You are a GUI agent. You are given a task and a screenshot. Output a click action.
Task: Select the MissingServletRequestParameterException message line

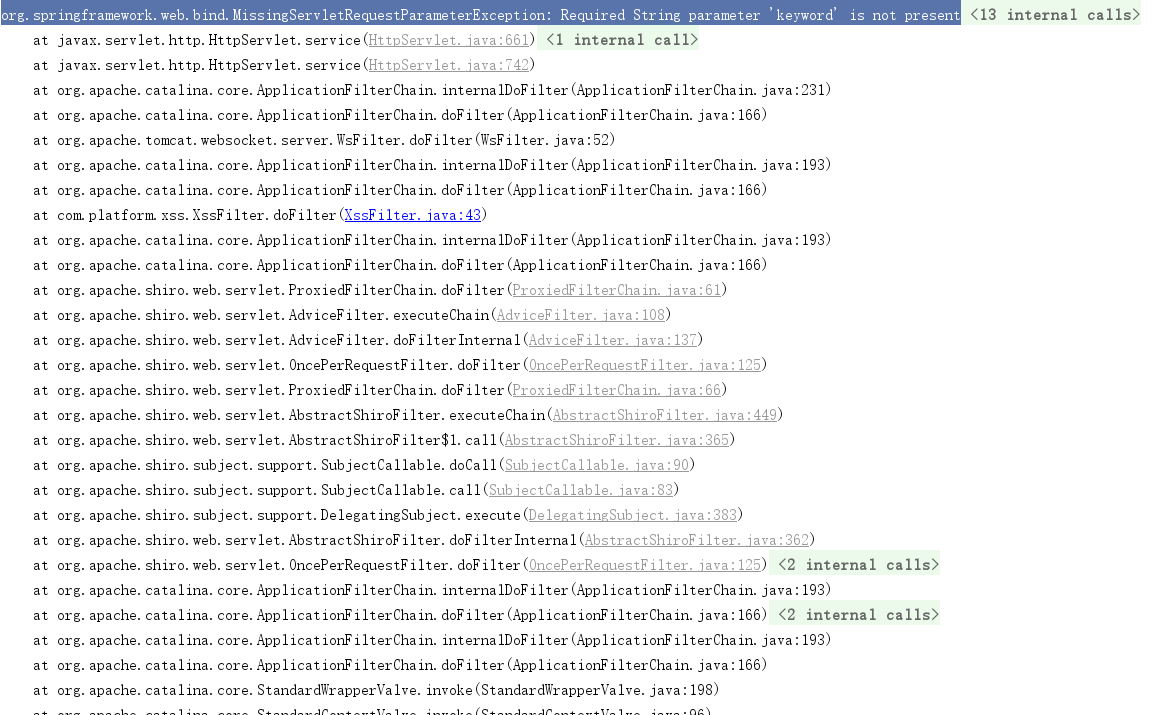tap(481, 15)
